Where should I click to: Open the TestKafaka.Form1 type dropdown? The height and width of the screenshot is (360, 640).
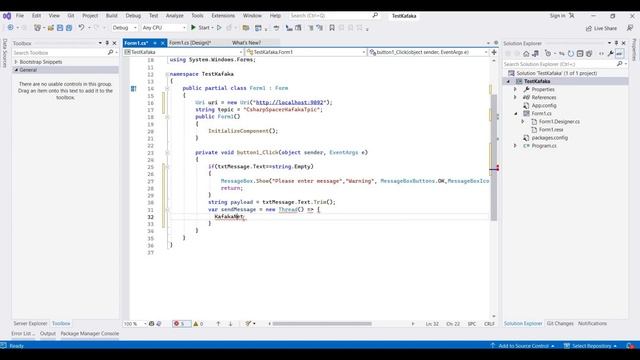click(x=306, y=52)
